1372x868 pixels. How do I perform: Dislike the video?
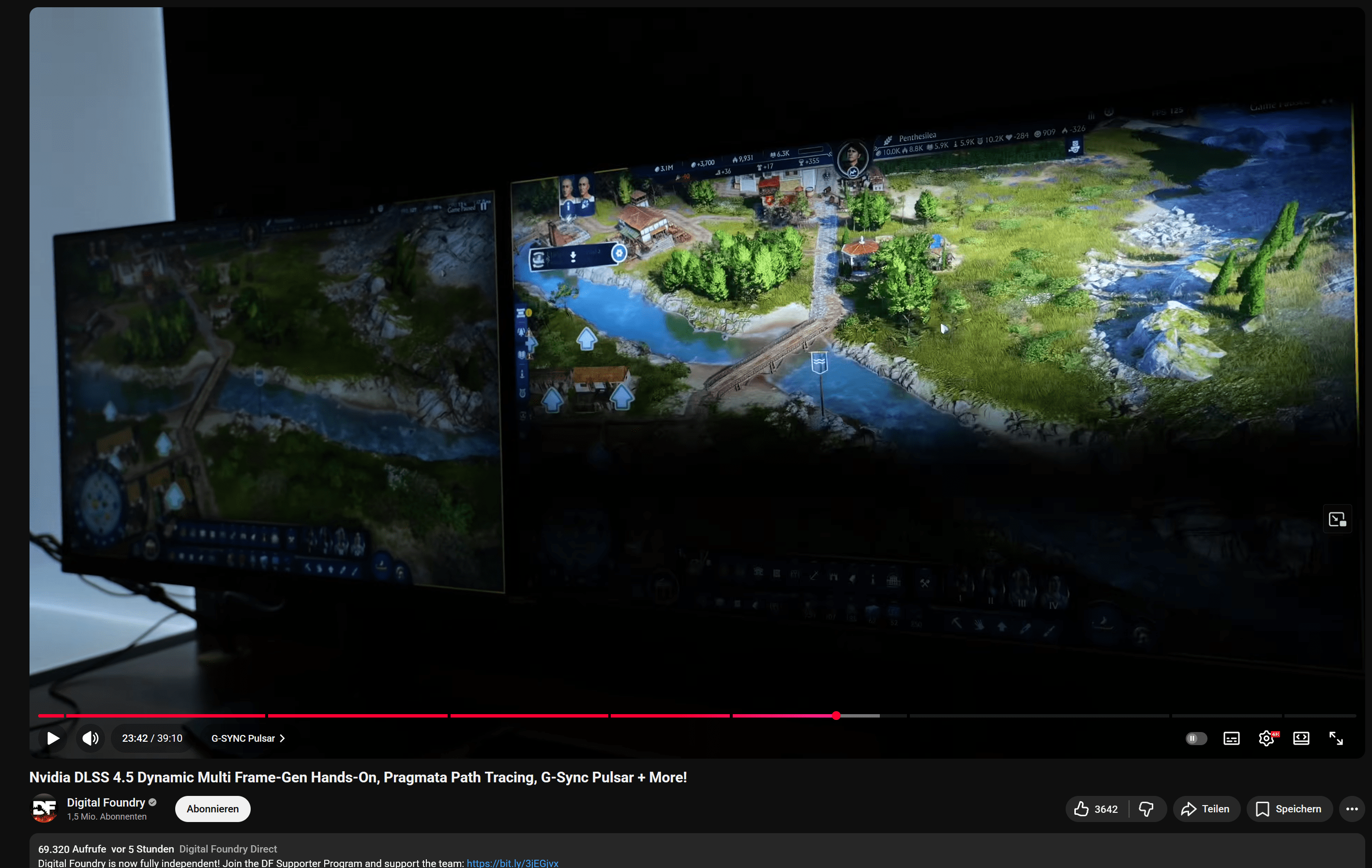coord(1146,809)
